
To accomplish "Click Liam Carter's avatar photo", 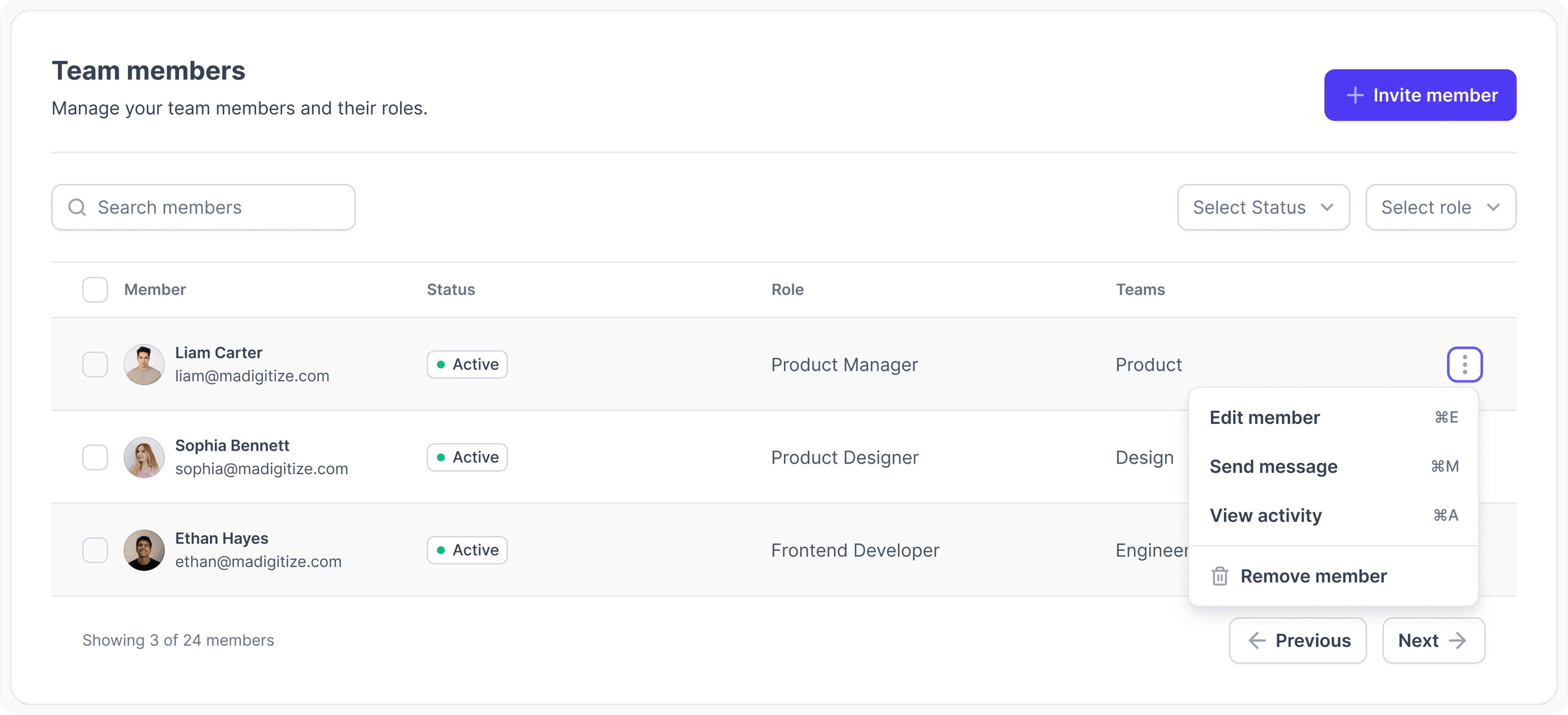I will point(144,364).
